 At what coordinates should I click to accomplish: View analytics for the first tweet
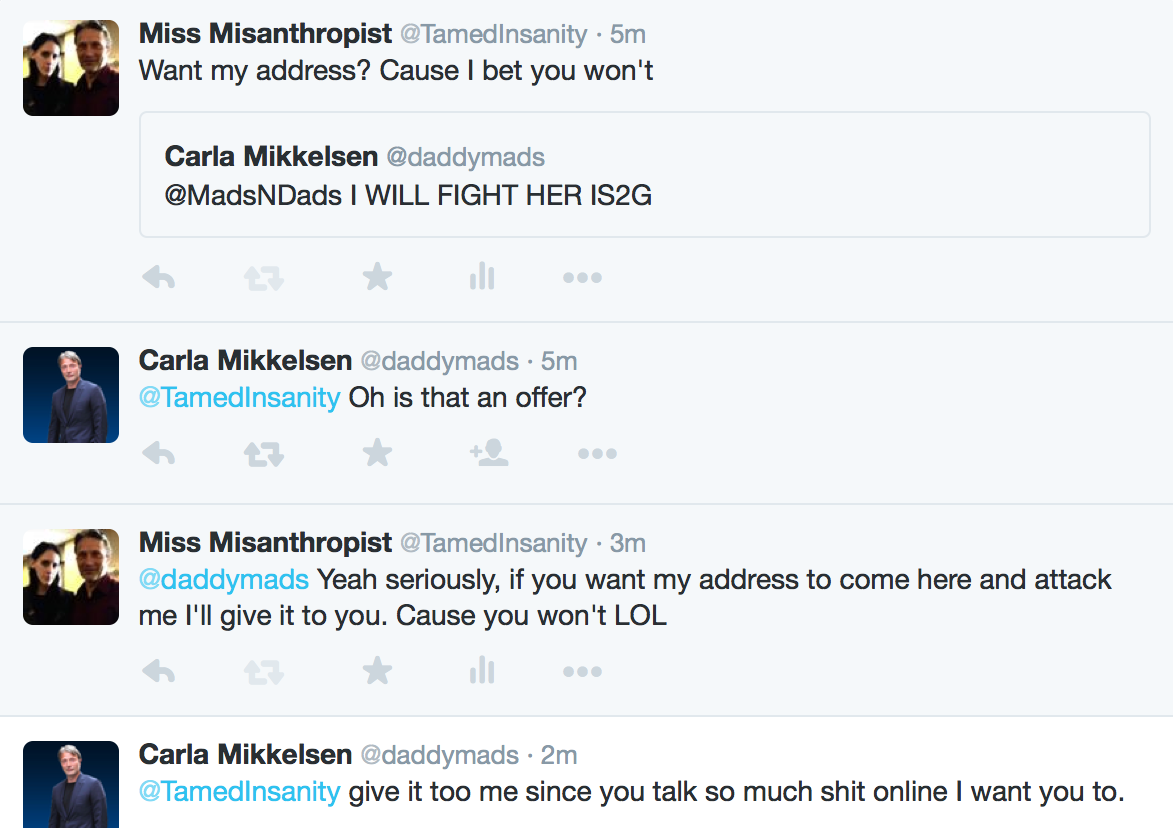point(482,277)
